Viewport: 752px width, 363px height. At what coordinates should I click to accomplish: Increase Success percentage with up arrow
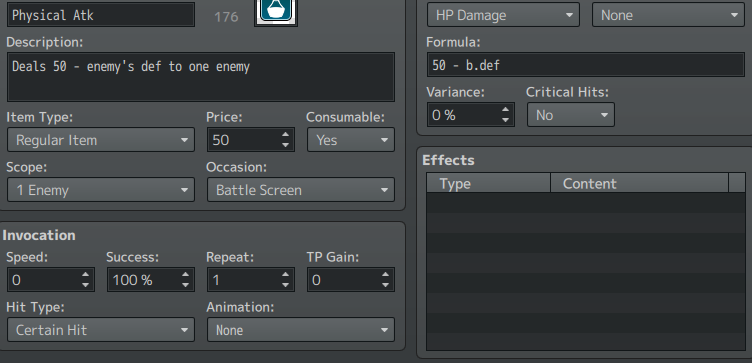[186, 275]
